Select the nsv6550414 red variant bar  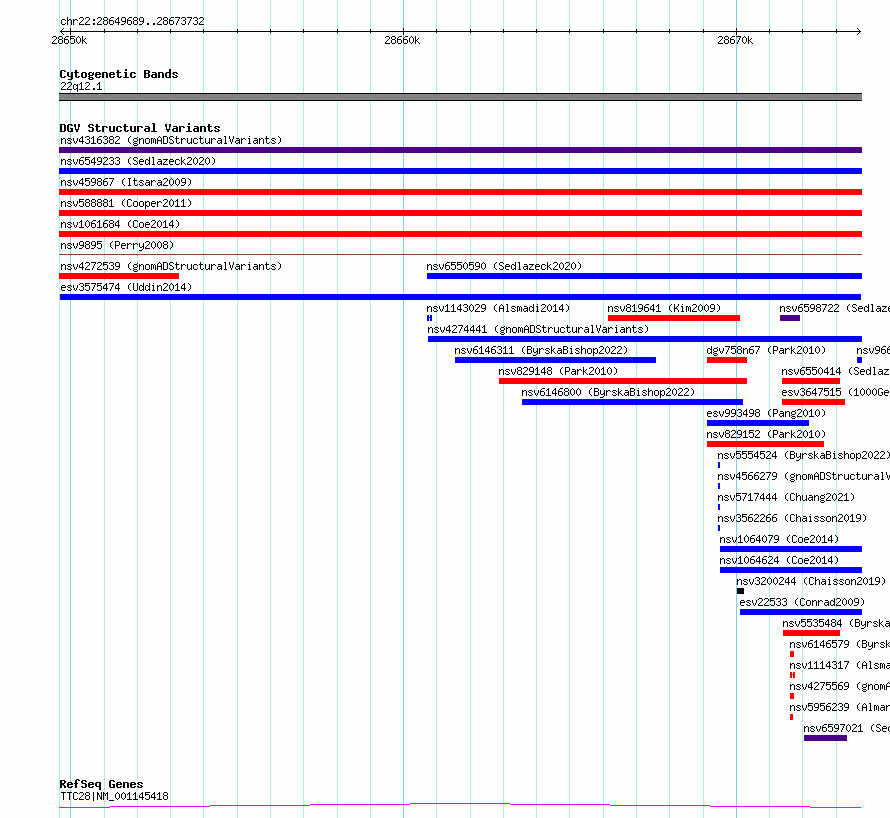coord(811,381)
